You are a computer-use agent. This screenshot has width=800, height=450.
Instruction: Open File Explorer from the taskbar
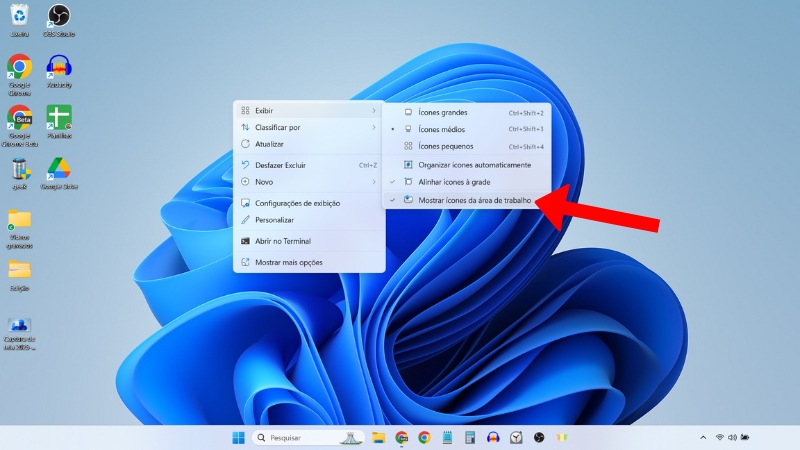pyautogui.click(x=379, y=438)
